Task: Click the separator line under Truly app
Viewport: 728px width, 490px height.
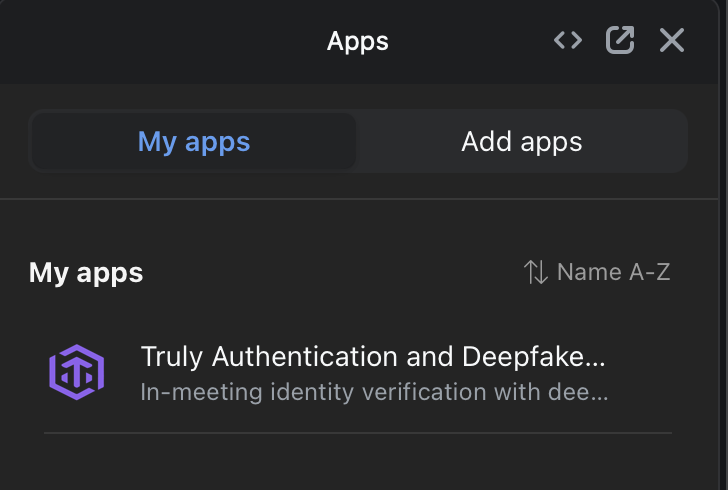Action: point(357,433)
